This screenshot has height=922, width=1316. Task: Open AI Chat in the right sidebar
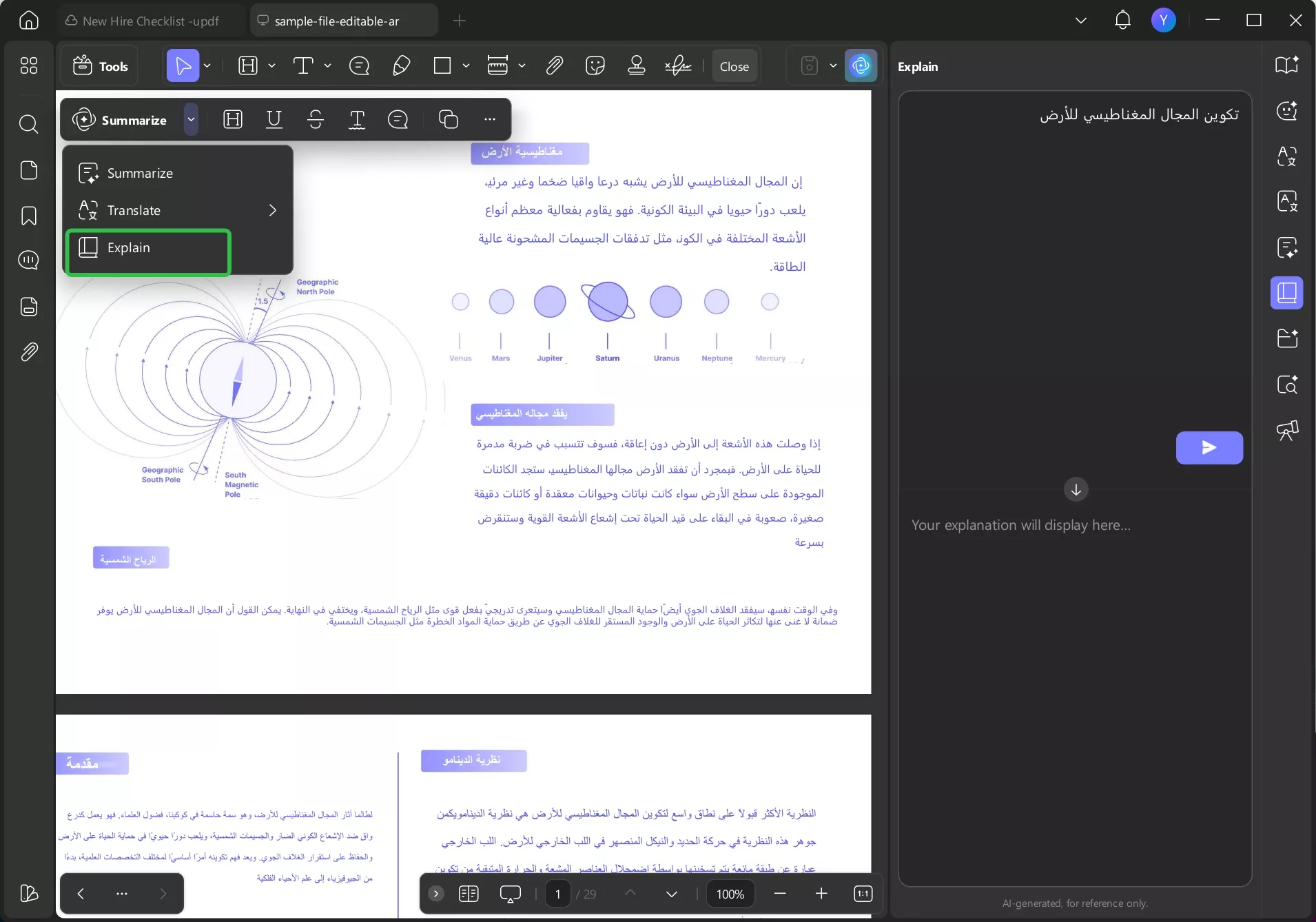[1288, 112]
